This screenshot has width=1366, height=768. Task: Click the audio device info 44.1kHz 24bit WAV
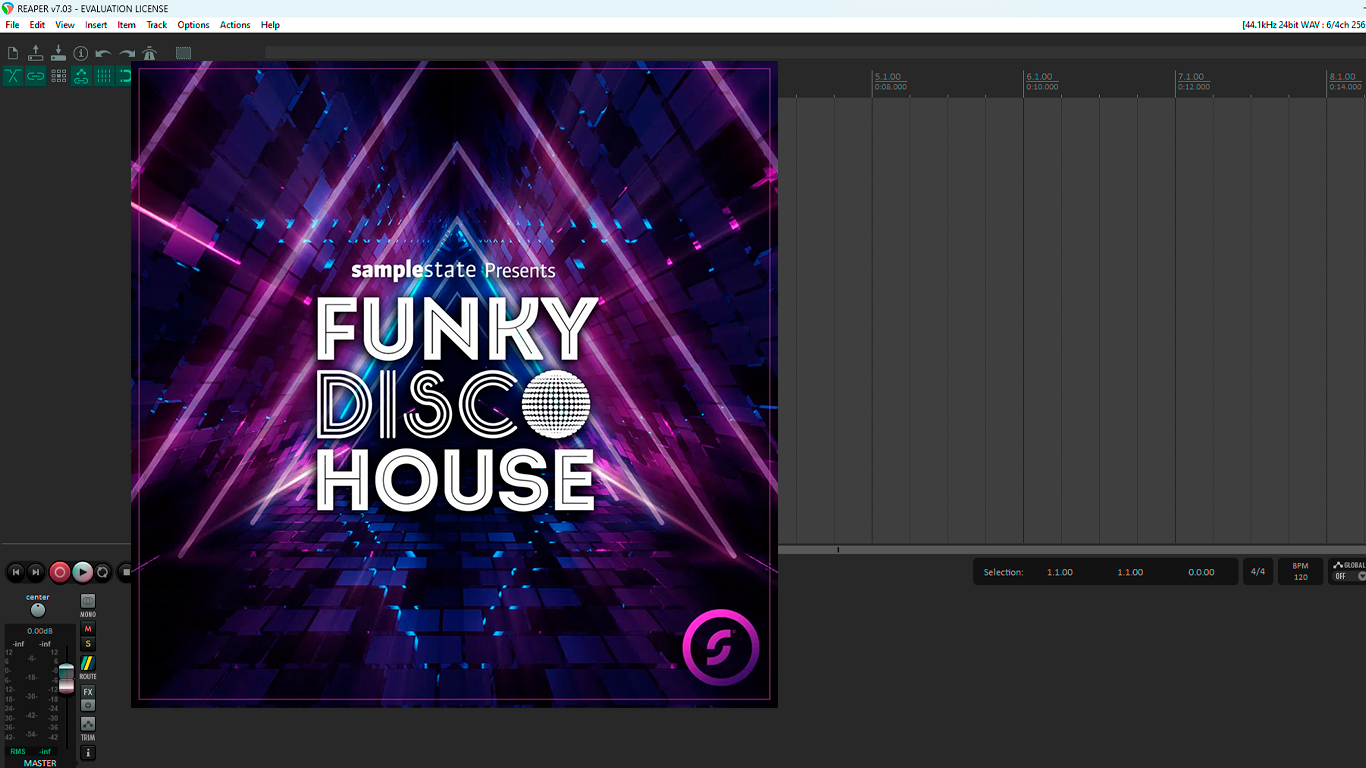tap(1303, 24)
